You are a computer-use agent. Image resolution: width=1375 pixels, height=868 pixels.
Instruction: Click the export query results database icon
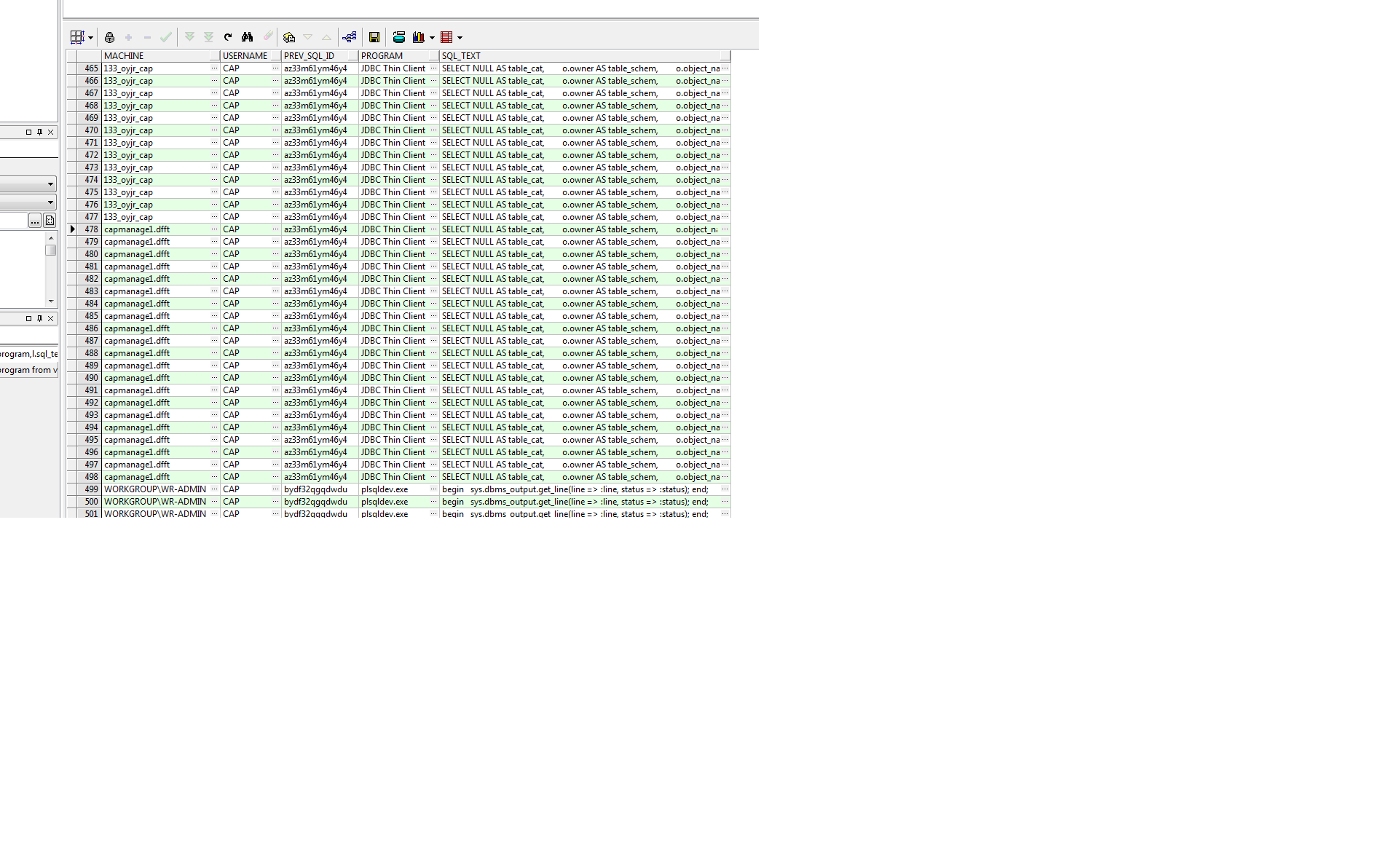click(398, 37)
